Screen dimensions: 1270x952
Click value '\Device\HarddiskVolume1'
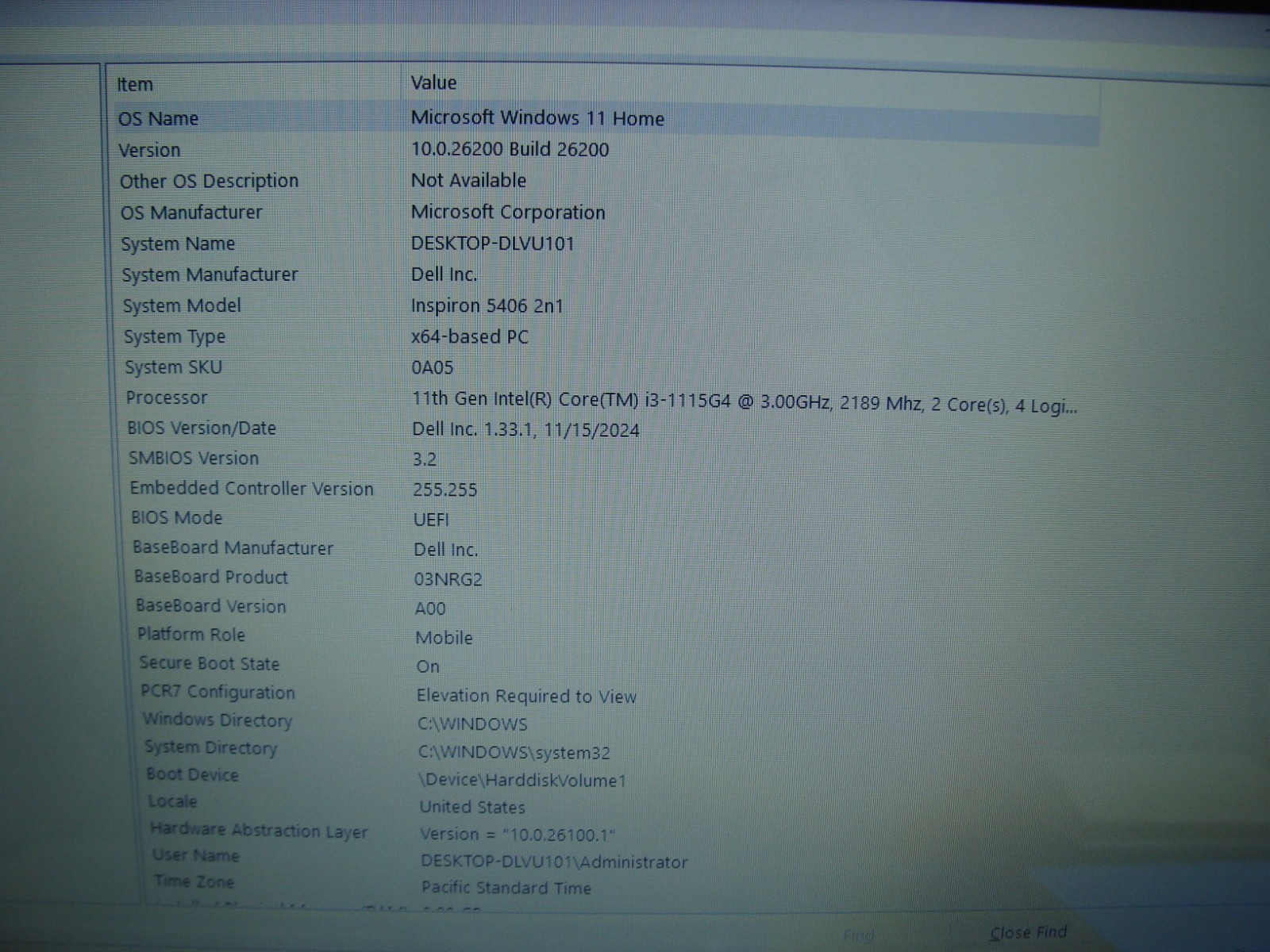point(522,780)
